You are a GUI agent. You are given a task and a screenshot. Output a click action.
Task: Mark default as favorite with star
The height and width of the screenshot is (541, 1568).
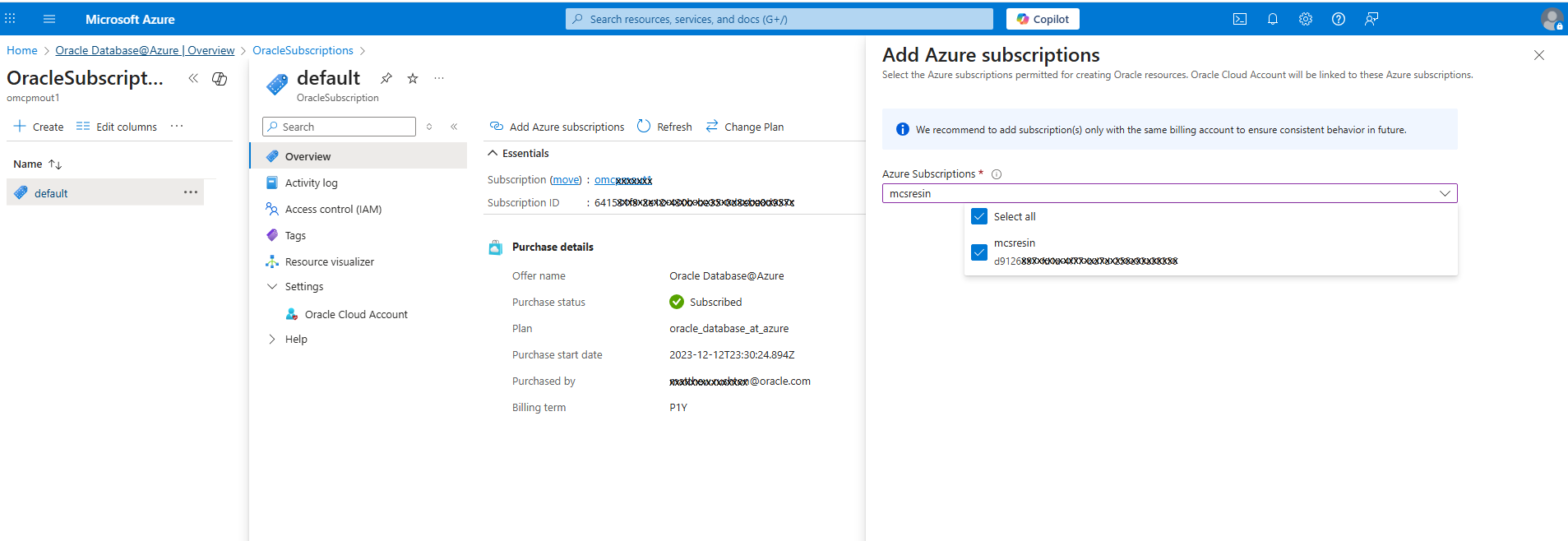pyautogui.click(x=413, y=78)
